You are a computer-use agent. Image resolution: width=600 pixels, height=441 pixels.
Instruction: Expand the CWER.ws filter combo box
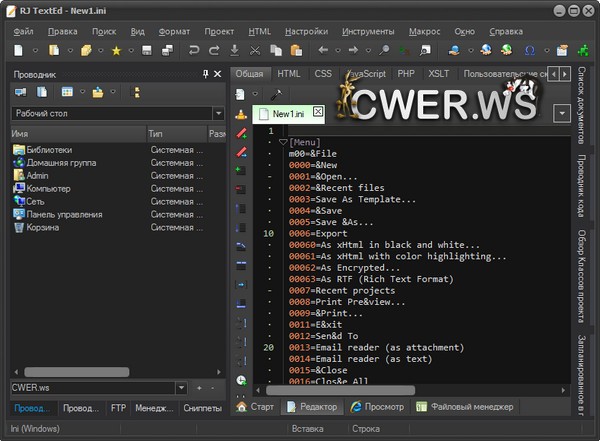[x=181, y=387]
